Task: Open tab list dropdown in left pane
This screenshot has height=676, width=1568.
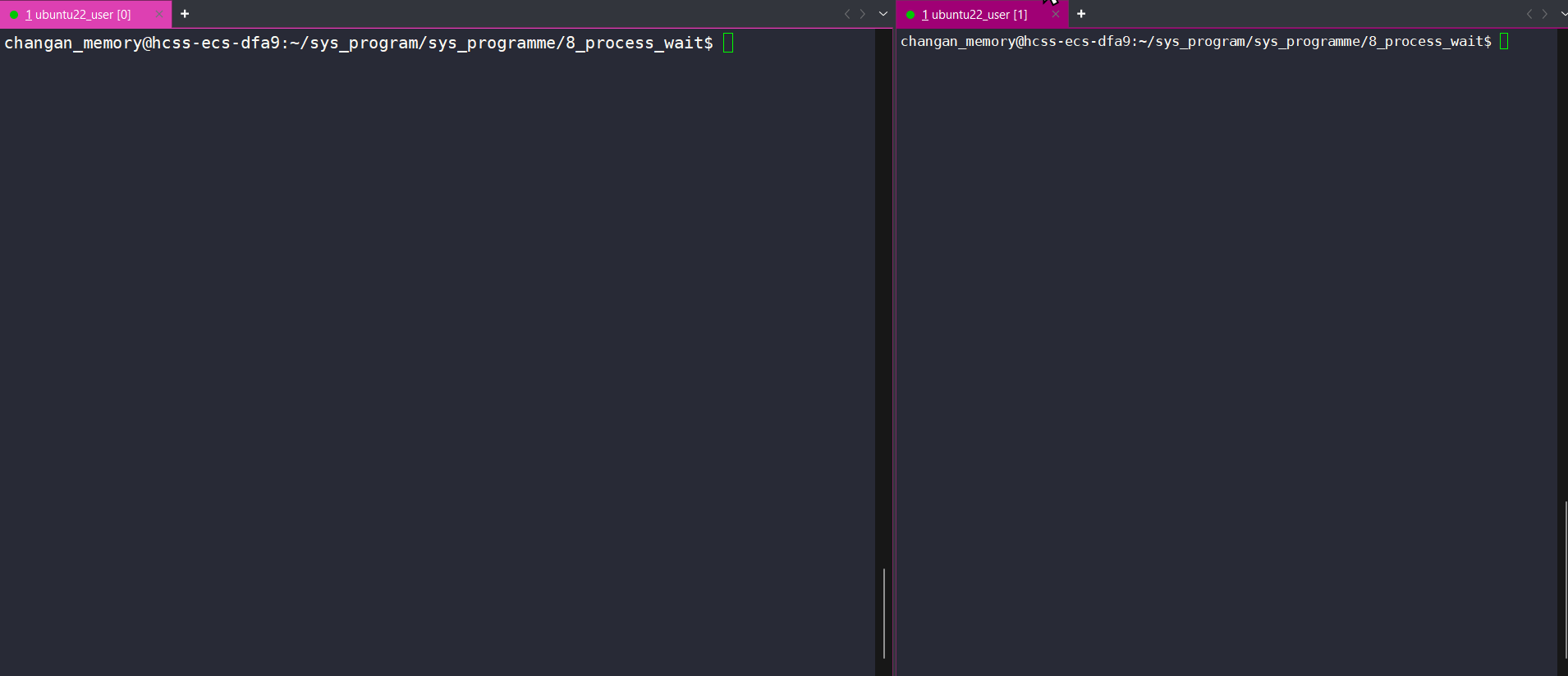Action: click(x=883, y=14)
